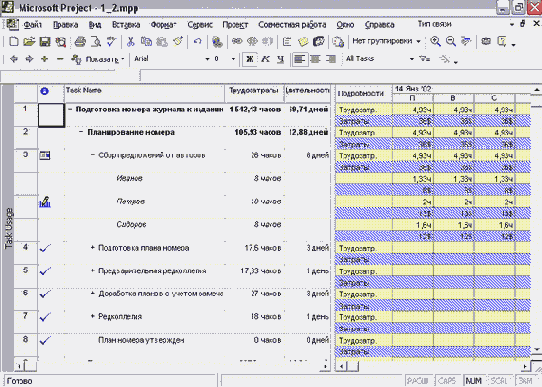The height and width of the screenshot is (387, 542).
Task: Click the Трудозатраты column header
Action: [x=254, y=93]
